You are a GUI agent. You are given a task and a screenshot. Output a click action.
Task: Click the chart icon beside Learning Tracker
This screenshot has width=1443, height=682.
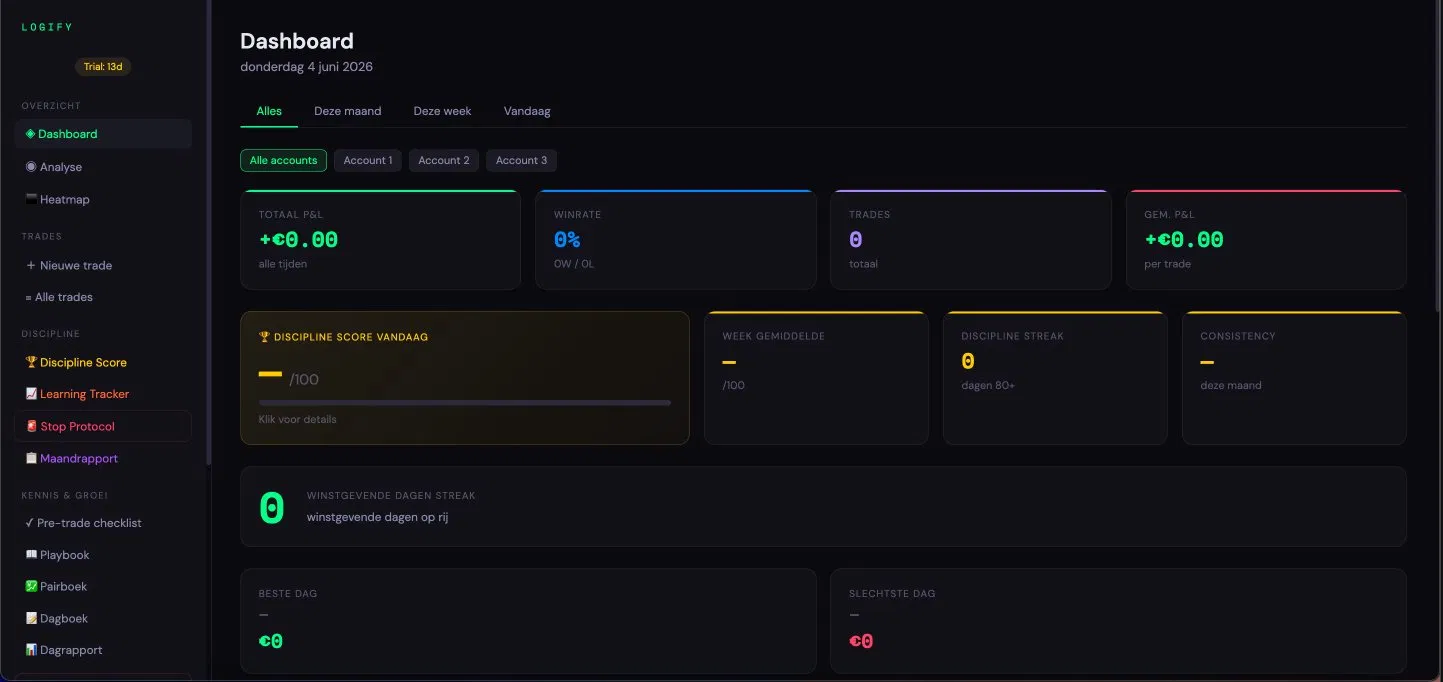point(31,394)
